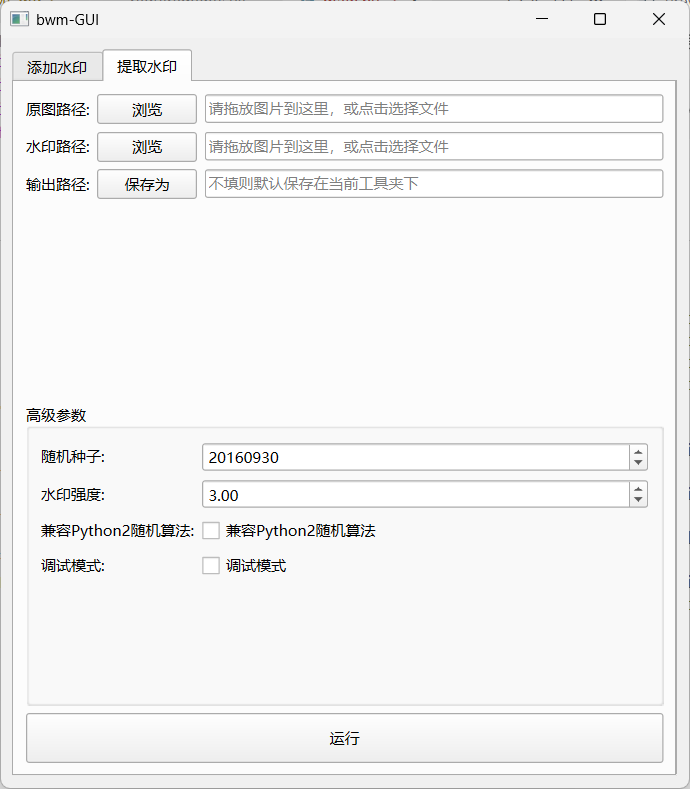Maximize the bwm-GUI window
The width and height of the screenshot is (690, 789).
(600, 19)
